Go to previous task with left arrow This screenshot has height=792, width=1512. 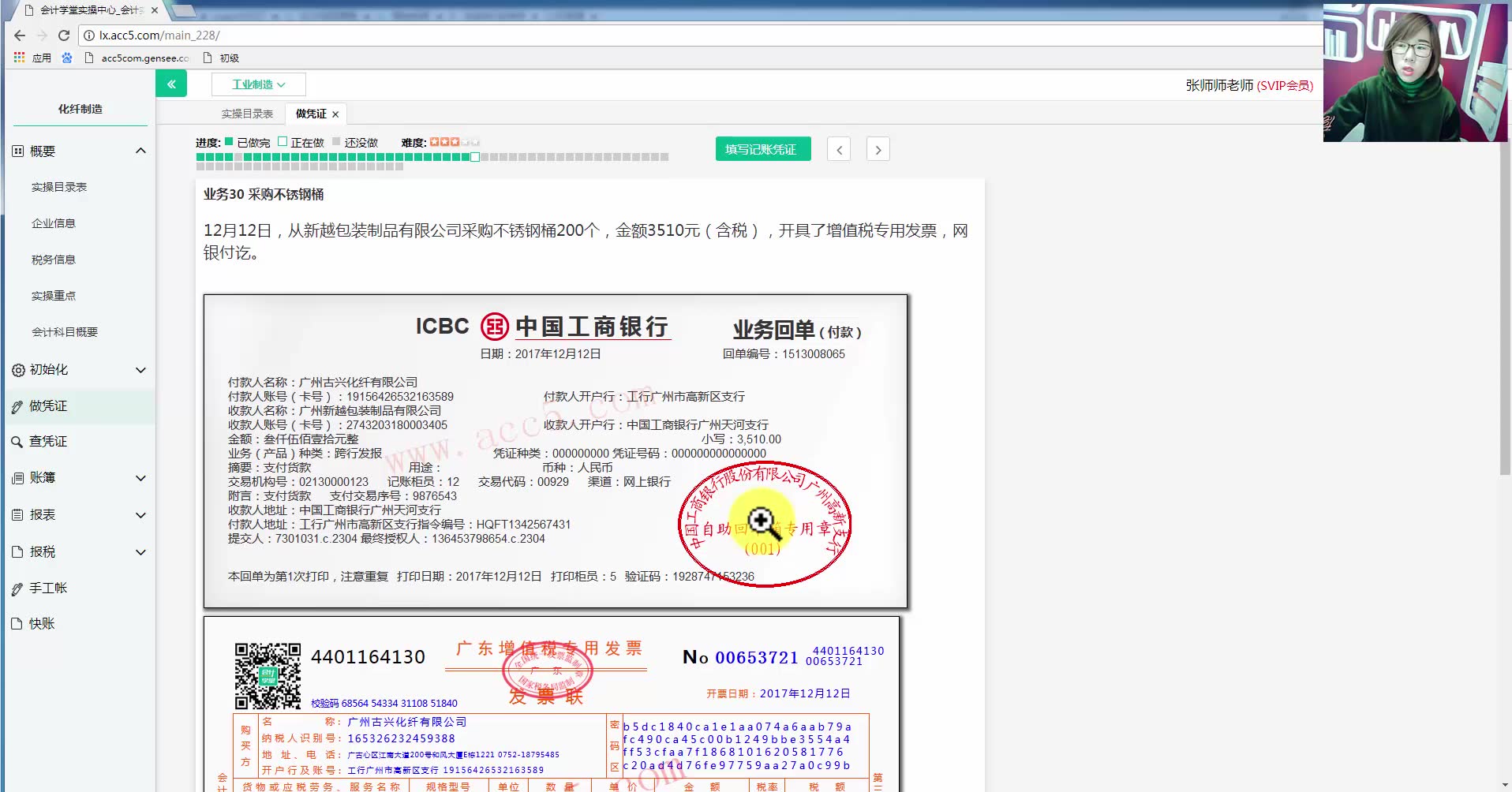(839, 149)
